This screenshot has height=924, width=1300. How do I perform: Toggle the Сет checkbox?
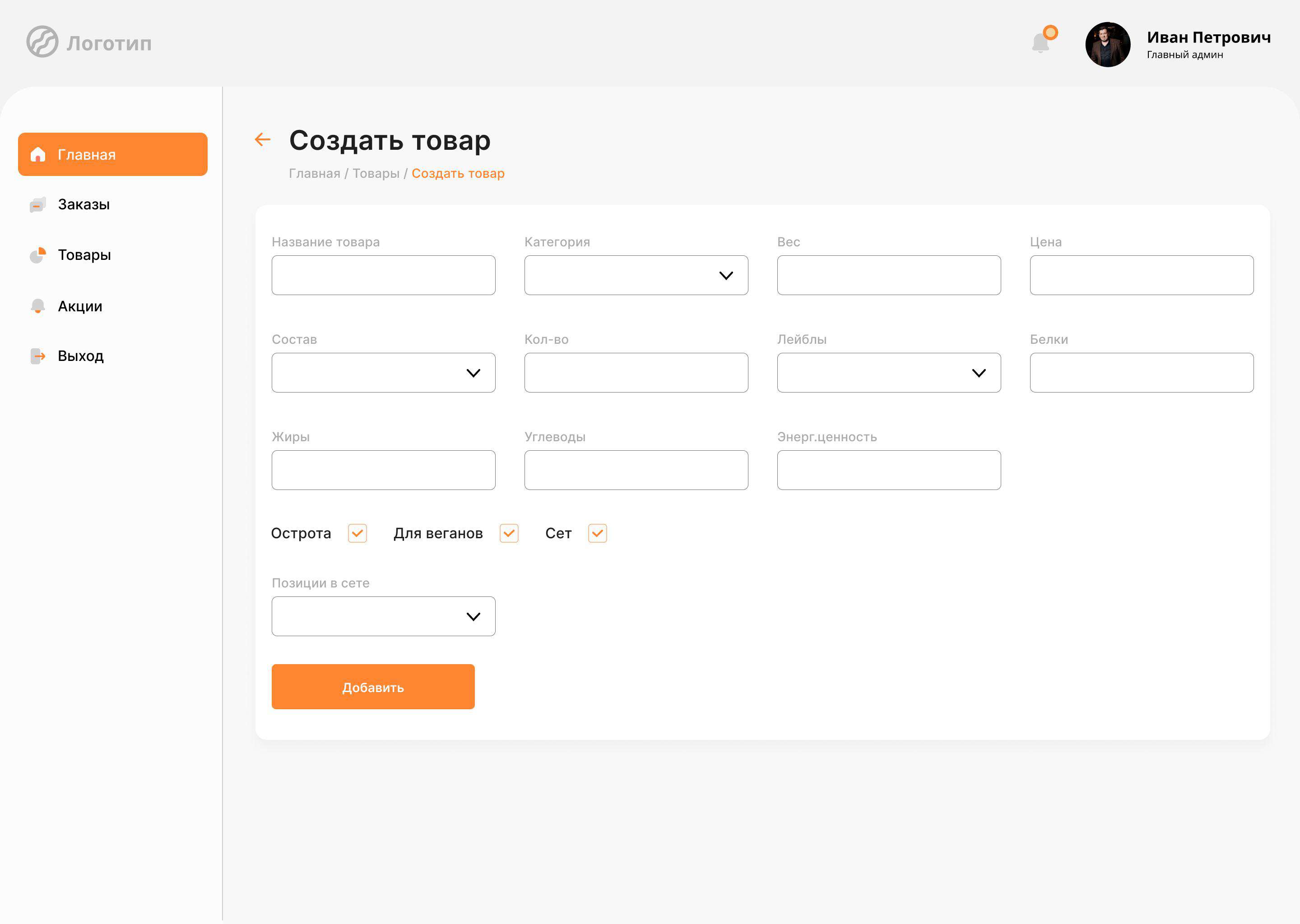coord(597,533)
